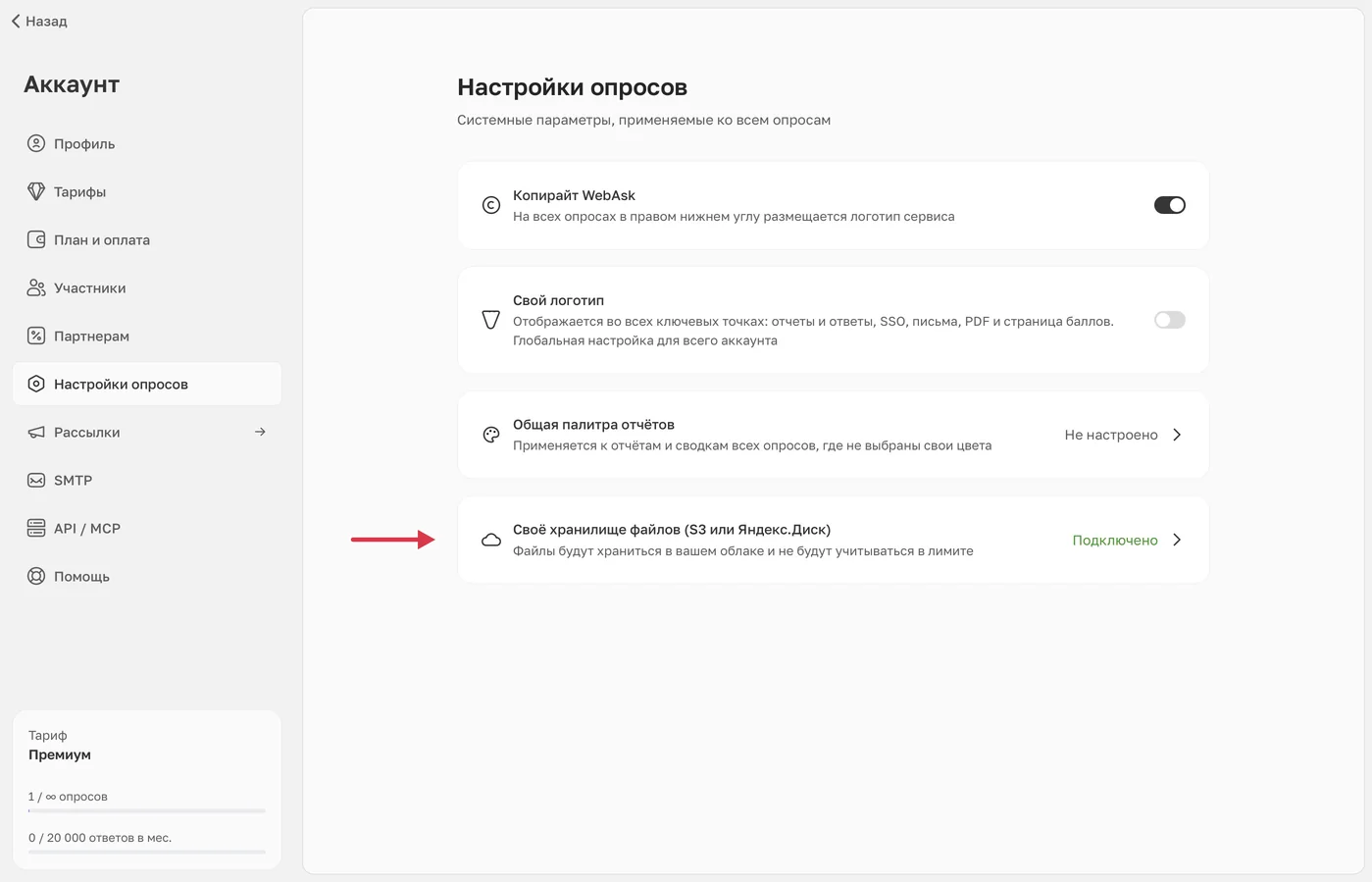This screenshot has width=1372, height=882.
Task: Expand Рассылки submenu with the arrow
Action: coord(260,432)
